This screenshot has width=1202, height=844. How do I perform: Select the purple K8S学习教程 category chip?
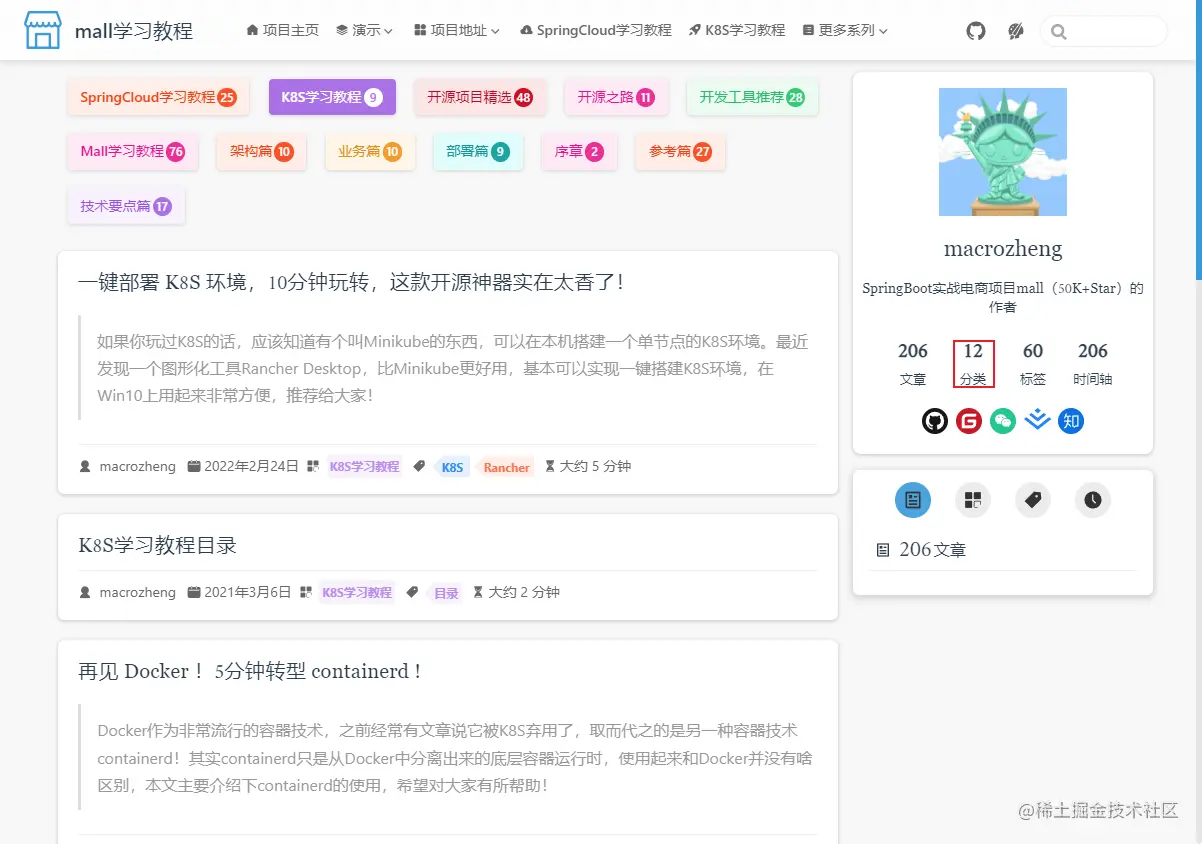(x=332, y=97)
